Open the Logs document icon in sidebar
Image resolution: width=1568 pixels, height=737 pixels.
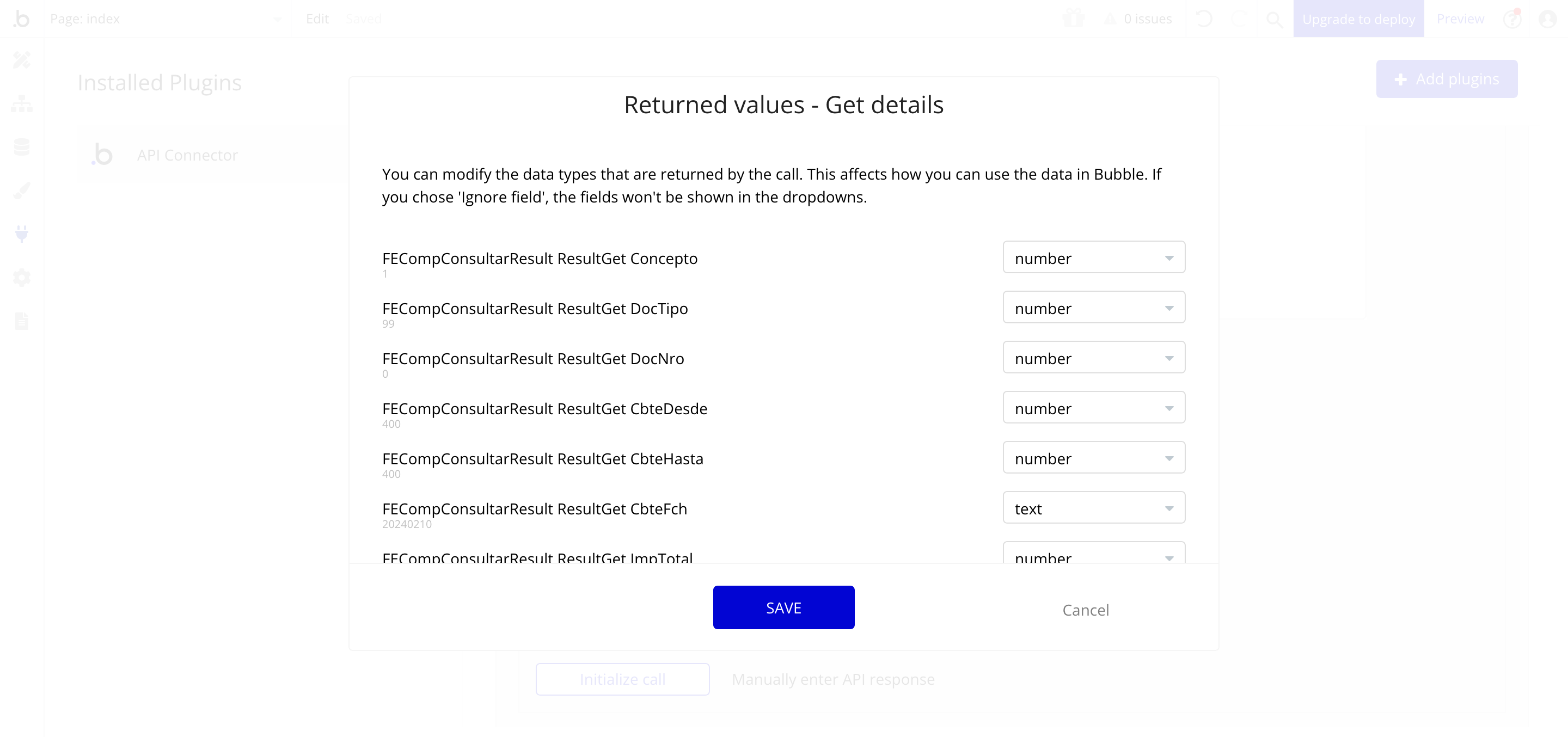[x=22, y=321]
